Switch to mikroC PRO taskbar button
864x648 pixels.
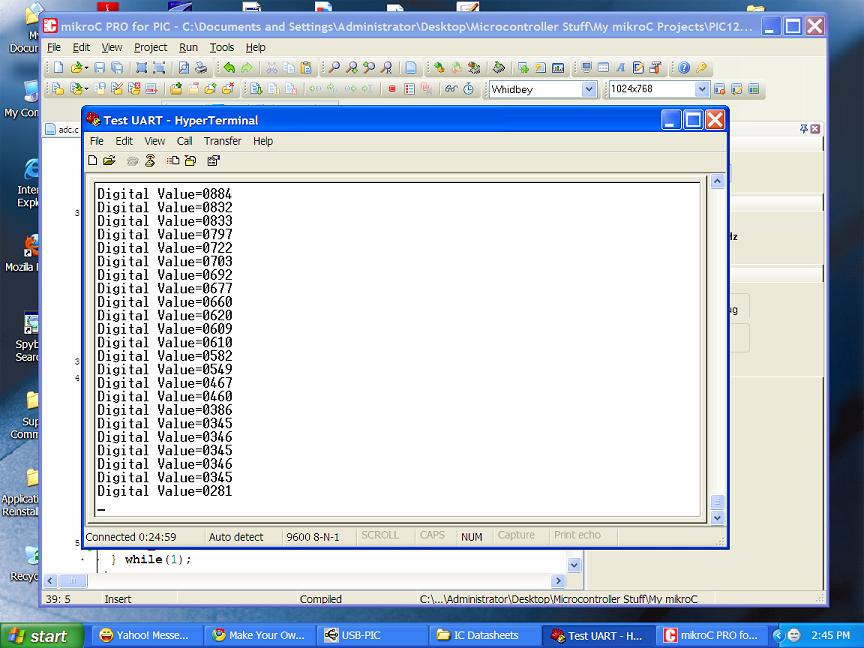click(711, 635)
